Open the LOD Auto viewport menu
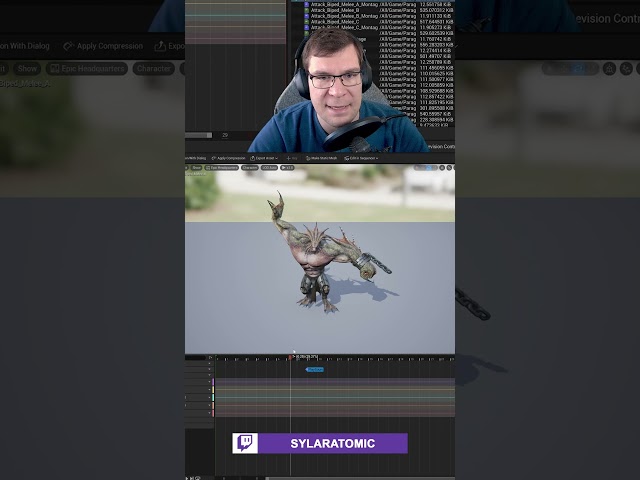Image resolution: width=640 pixels, height=480 pixels. click(269, 168)
